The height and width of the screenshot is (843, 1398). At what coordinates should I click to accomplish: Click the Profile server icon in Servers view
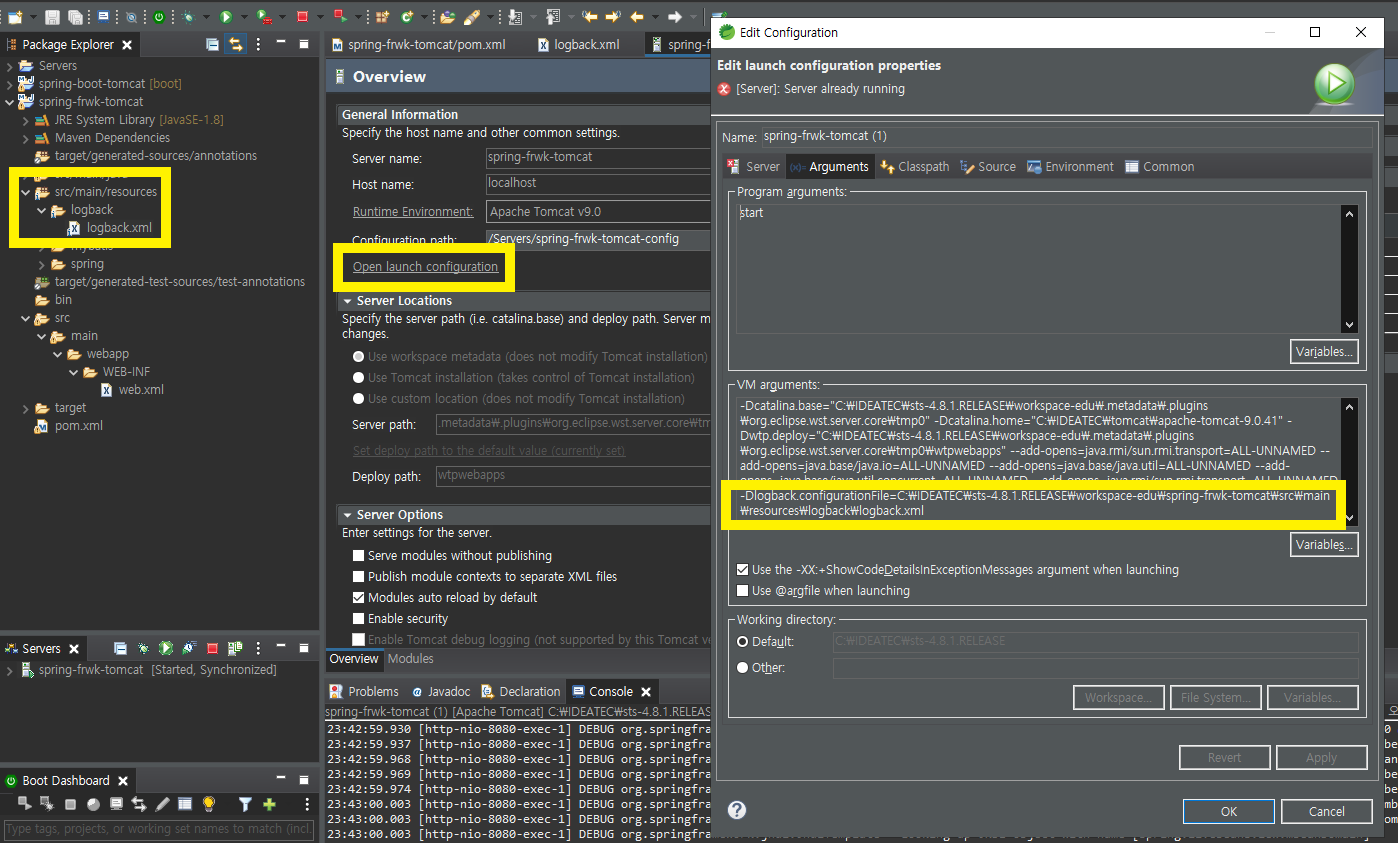tap(189, 648)
